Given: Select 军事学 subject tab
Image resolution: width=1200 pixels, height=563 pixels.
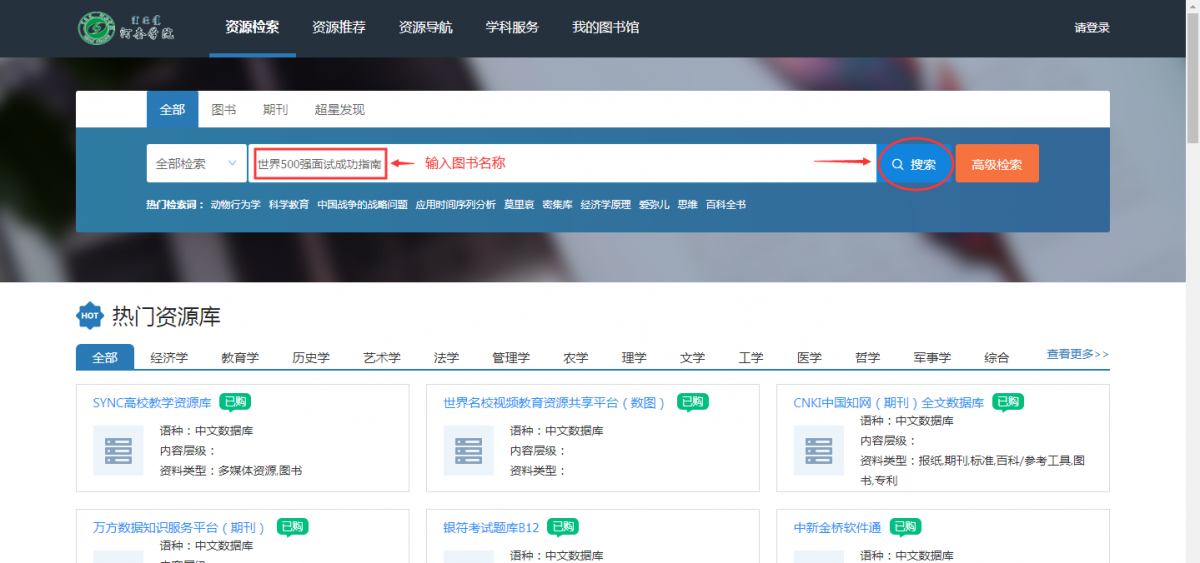Looking at the screenshot, I should [x=932, y=357].
